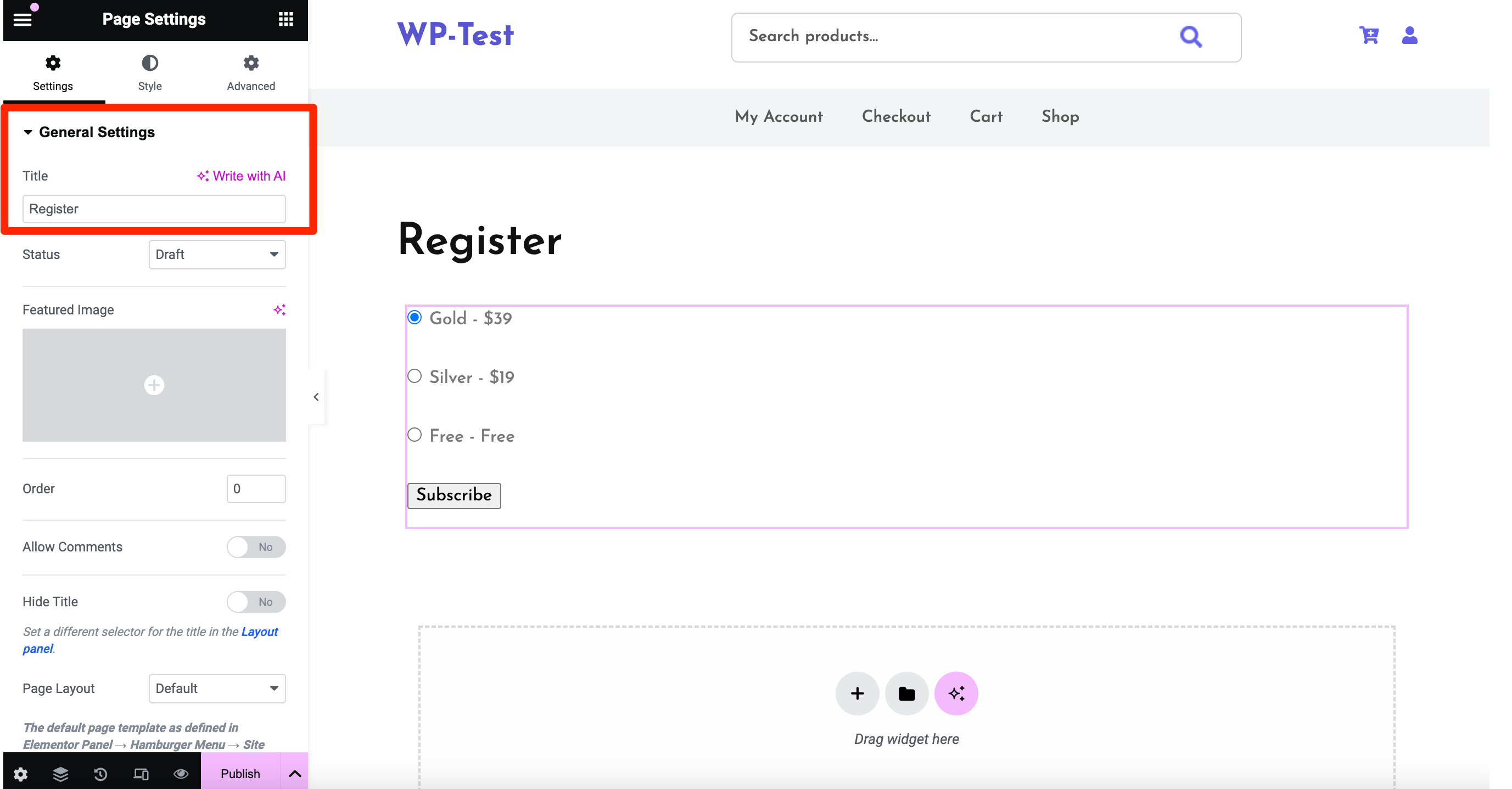
Task: Click the history/revisions icon
Action: (100, 772)
